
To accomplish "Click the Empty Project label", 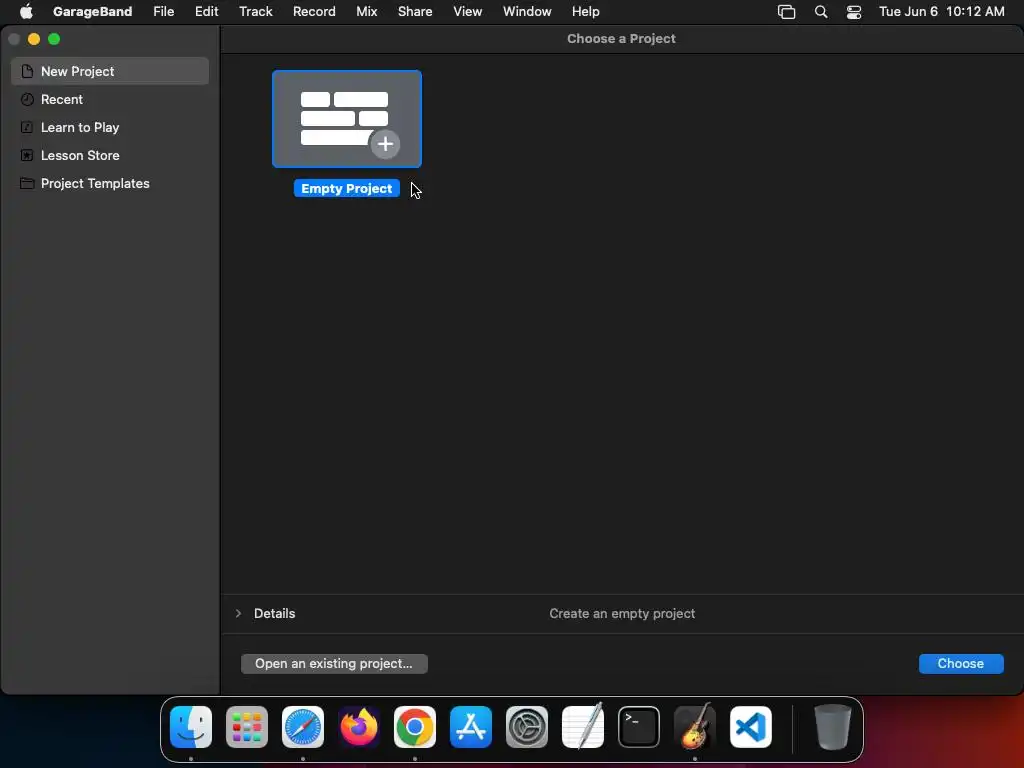I will point(347,189).
